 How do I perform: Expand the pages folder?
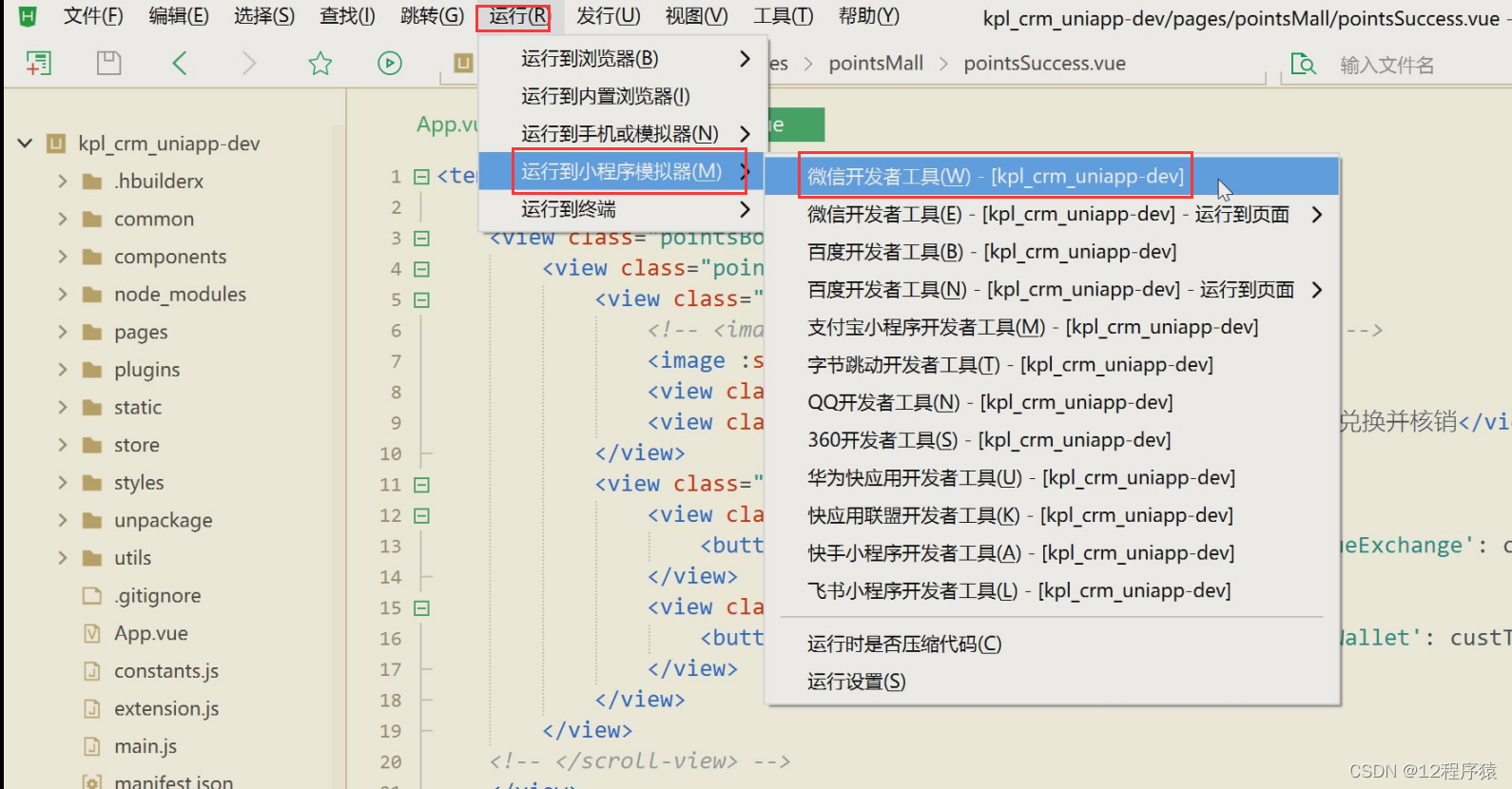click(63, 332)
